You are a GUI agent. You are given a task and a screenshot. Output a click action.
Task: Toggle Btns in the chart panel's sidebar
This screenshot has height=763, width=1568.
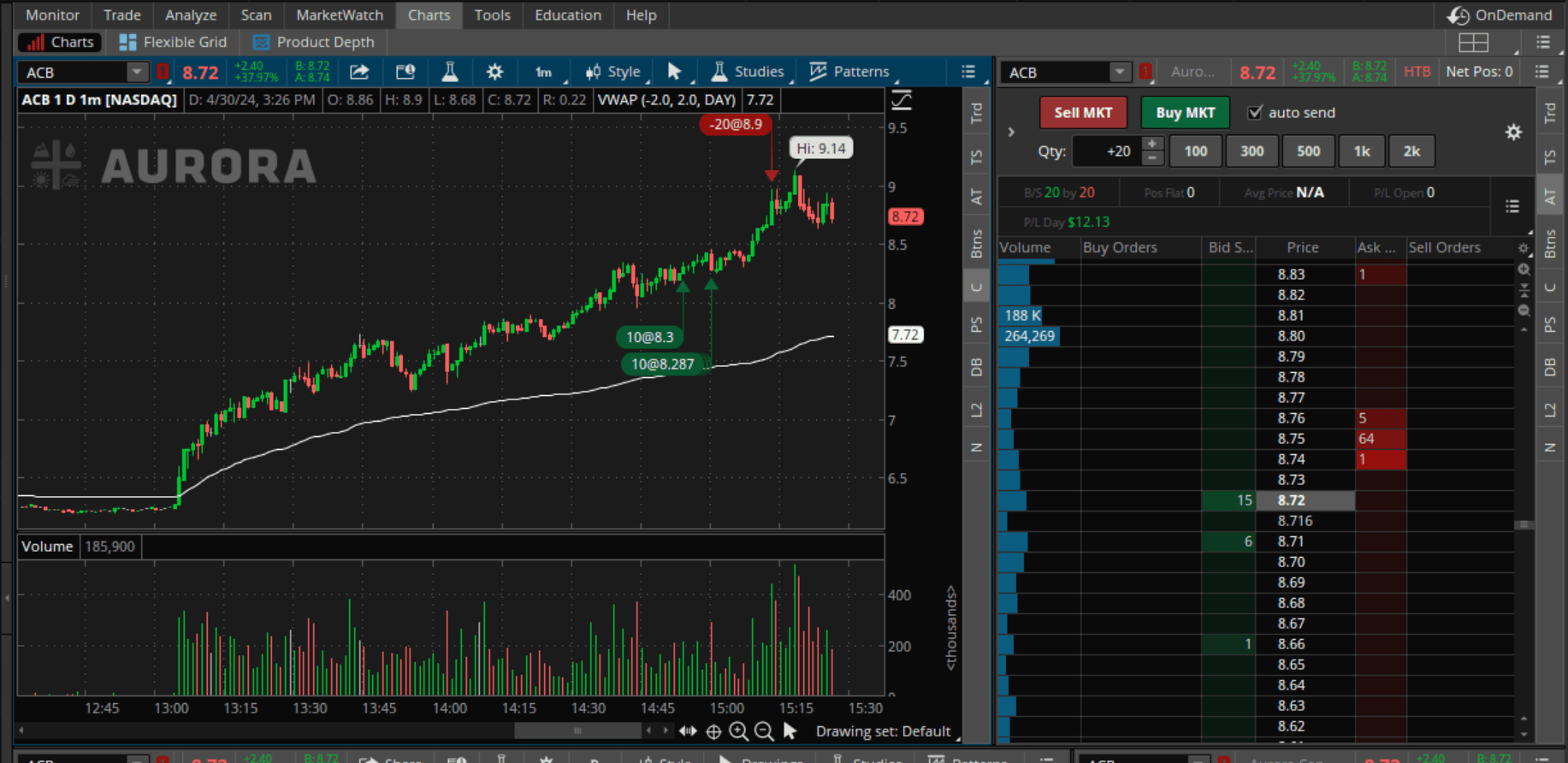click(976, 244)
